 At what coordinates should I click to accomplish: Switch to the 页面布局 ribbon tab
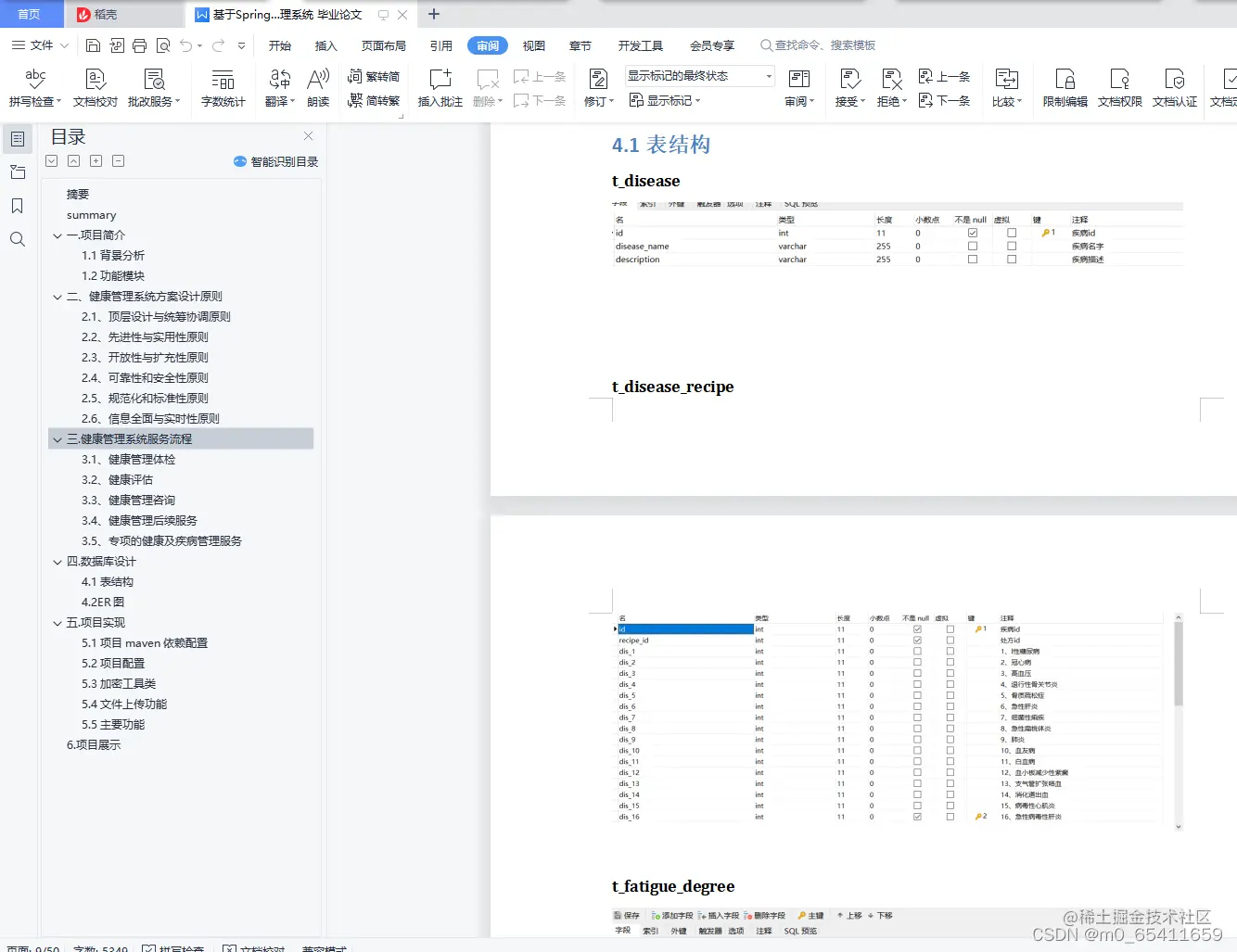pos(384,45)
